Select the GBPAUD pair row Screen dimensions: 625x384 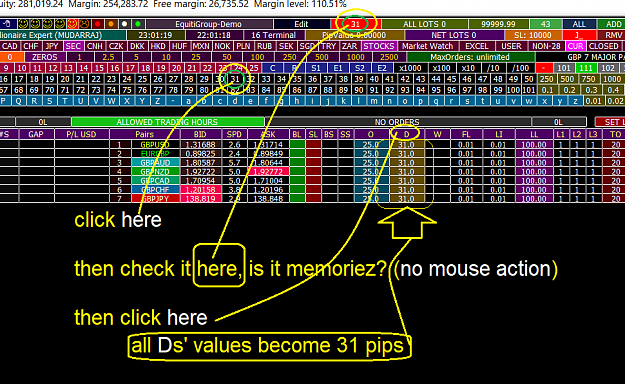pyautogui.click(x=155, y=163)
